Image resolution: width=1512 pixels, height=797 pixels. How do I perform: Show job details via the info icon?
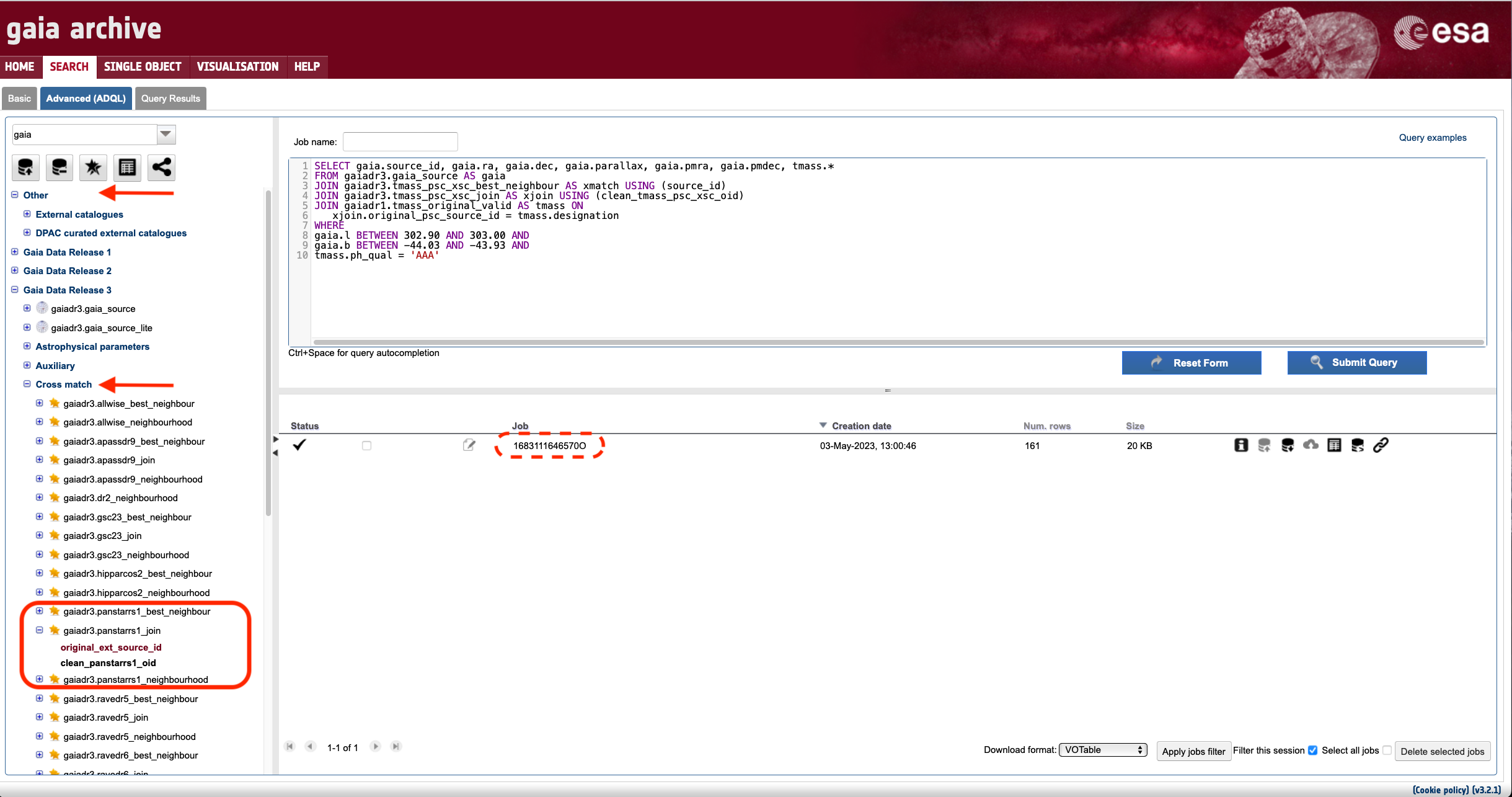pos(1241,445)
